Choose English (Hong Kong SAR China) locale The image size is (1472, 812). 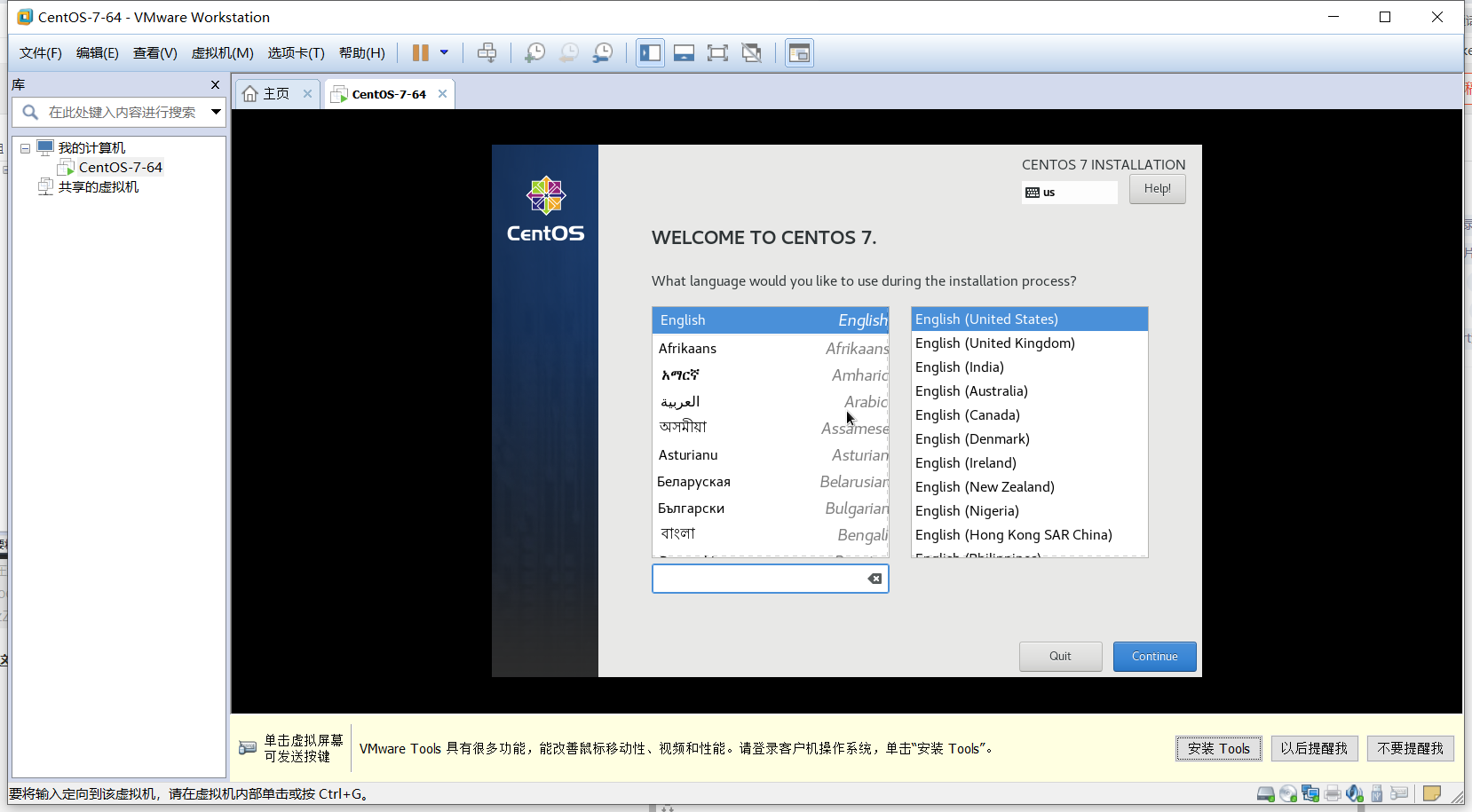coord(1030,535)
